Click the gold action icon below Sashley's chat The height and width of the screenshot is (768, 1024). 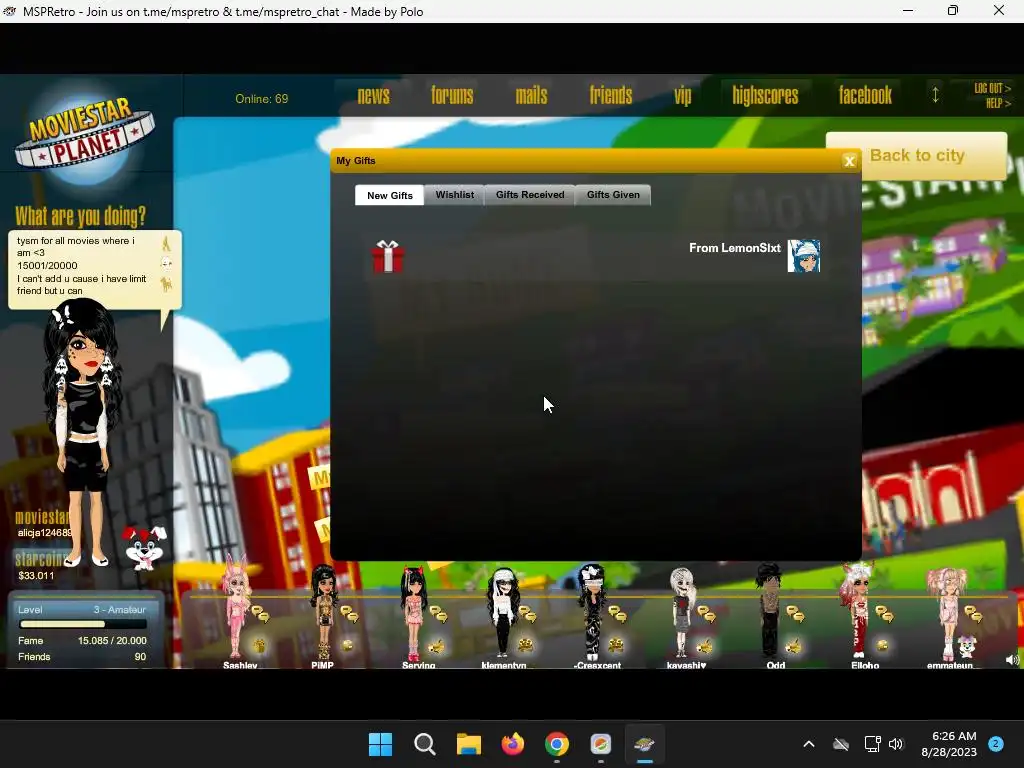click(x=259, y=646)
